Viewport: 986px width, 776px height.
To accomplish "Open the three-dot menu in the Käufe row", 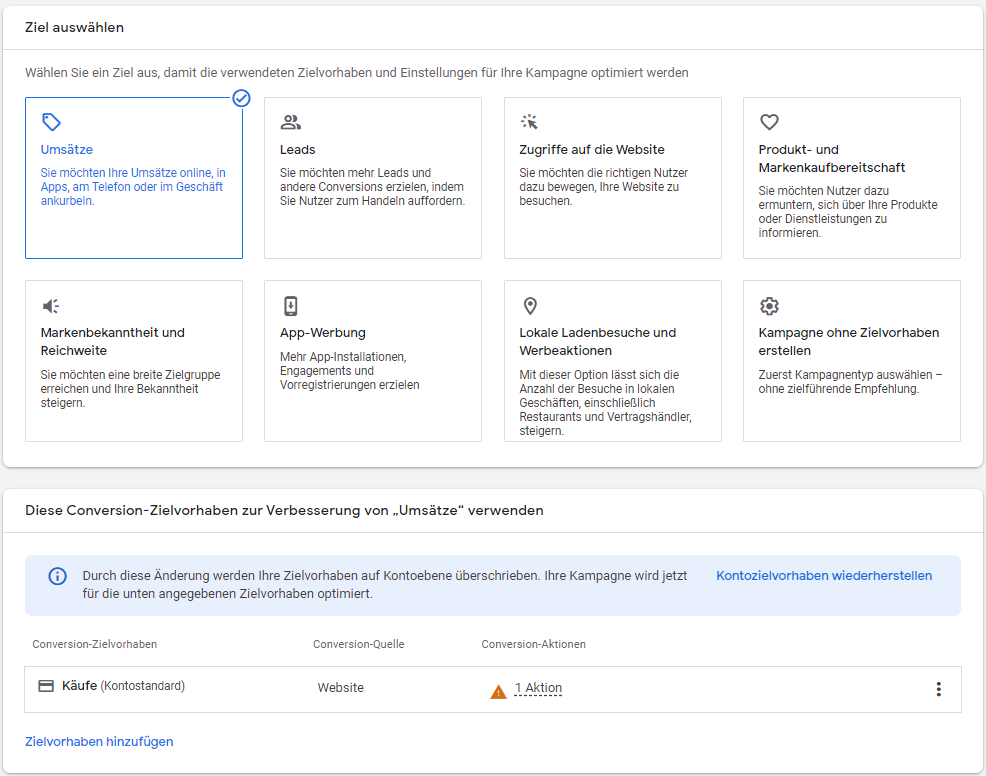I will tap(938, 688).
